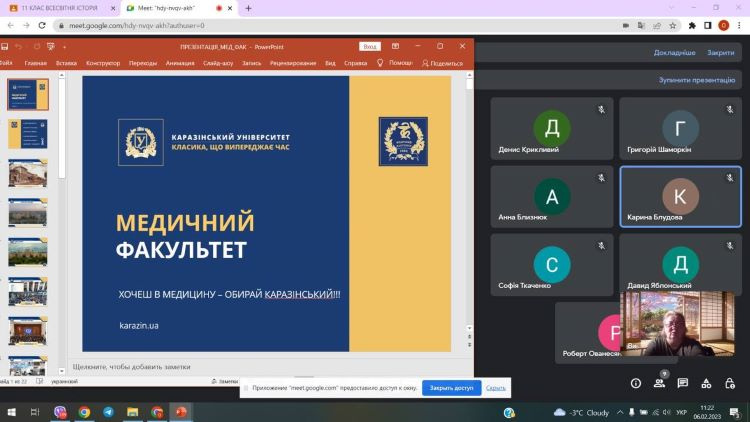The width and height of the screenshot is (750, 422).
Task: Reload the Meet page in Chrome
Action: (42, 25)
